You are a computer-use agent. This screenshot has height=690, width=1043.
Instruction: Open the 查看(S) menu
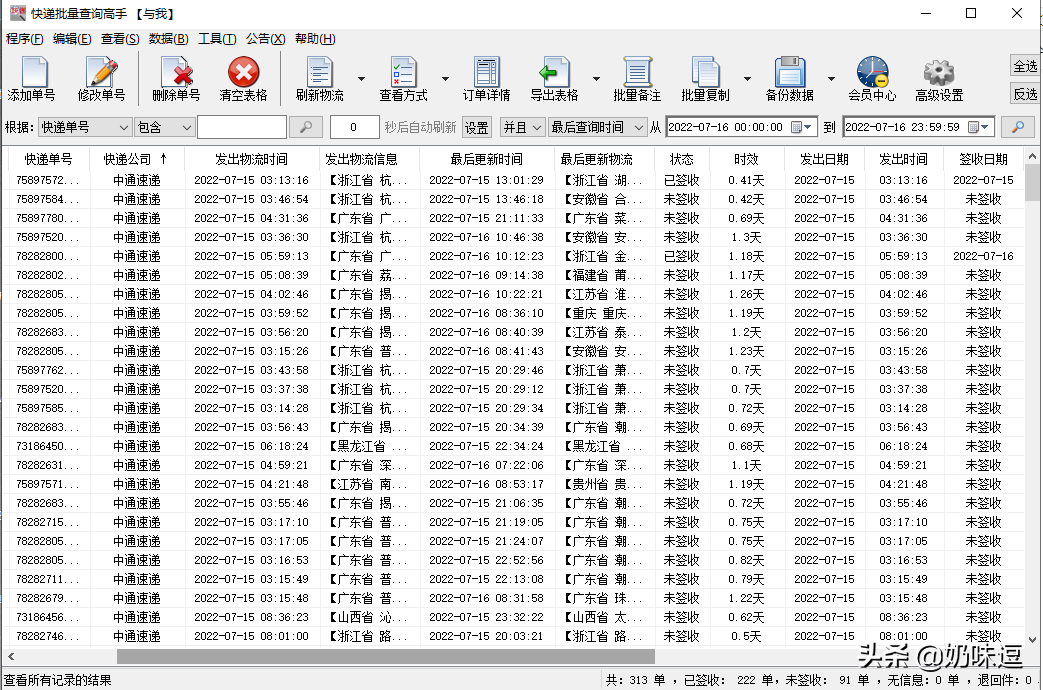120,39
